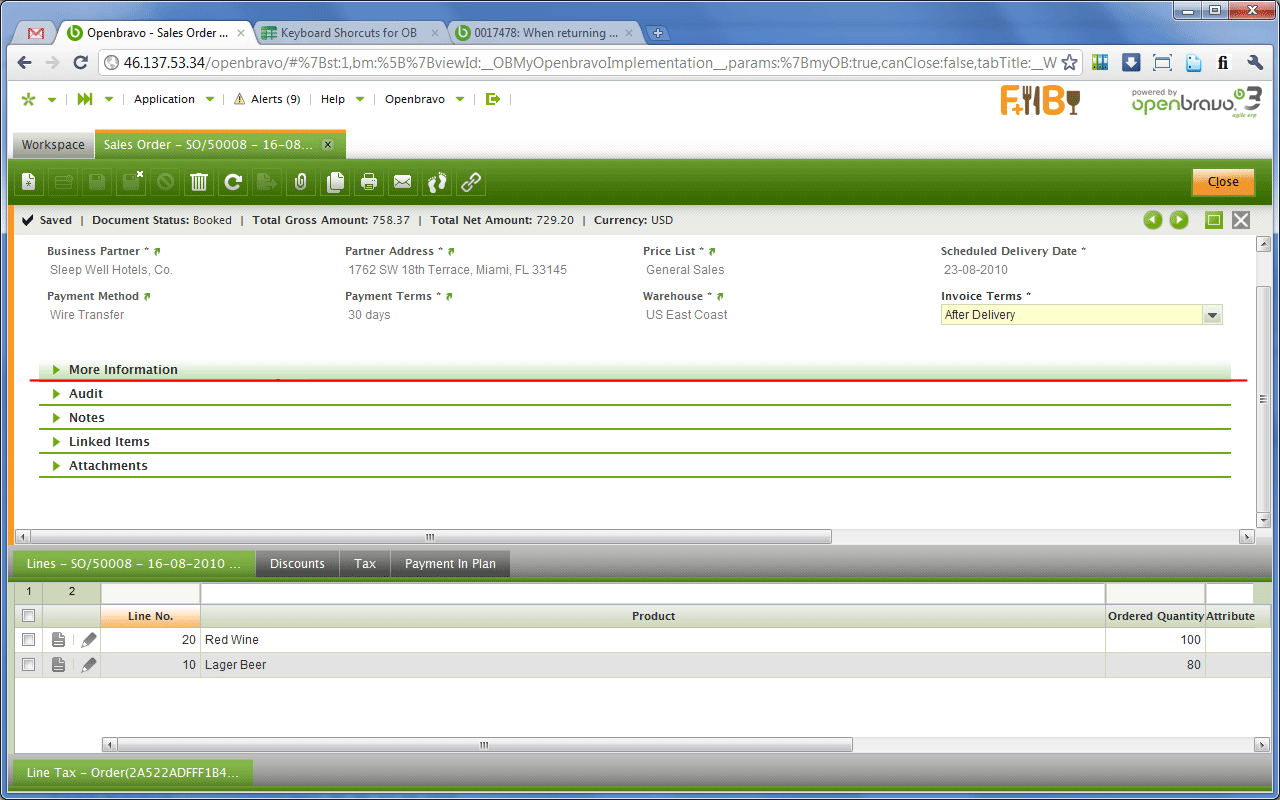Open the Payment In Plan tab
The height and width of the screenshot is (800, 1280).
pos(450,564)
